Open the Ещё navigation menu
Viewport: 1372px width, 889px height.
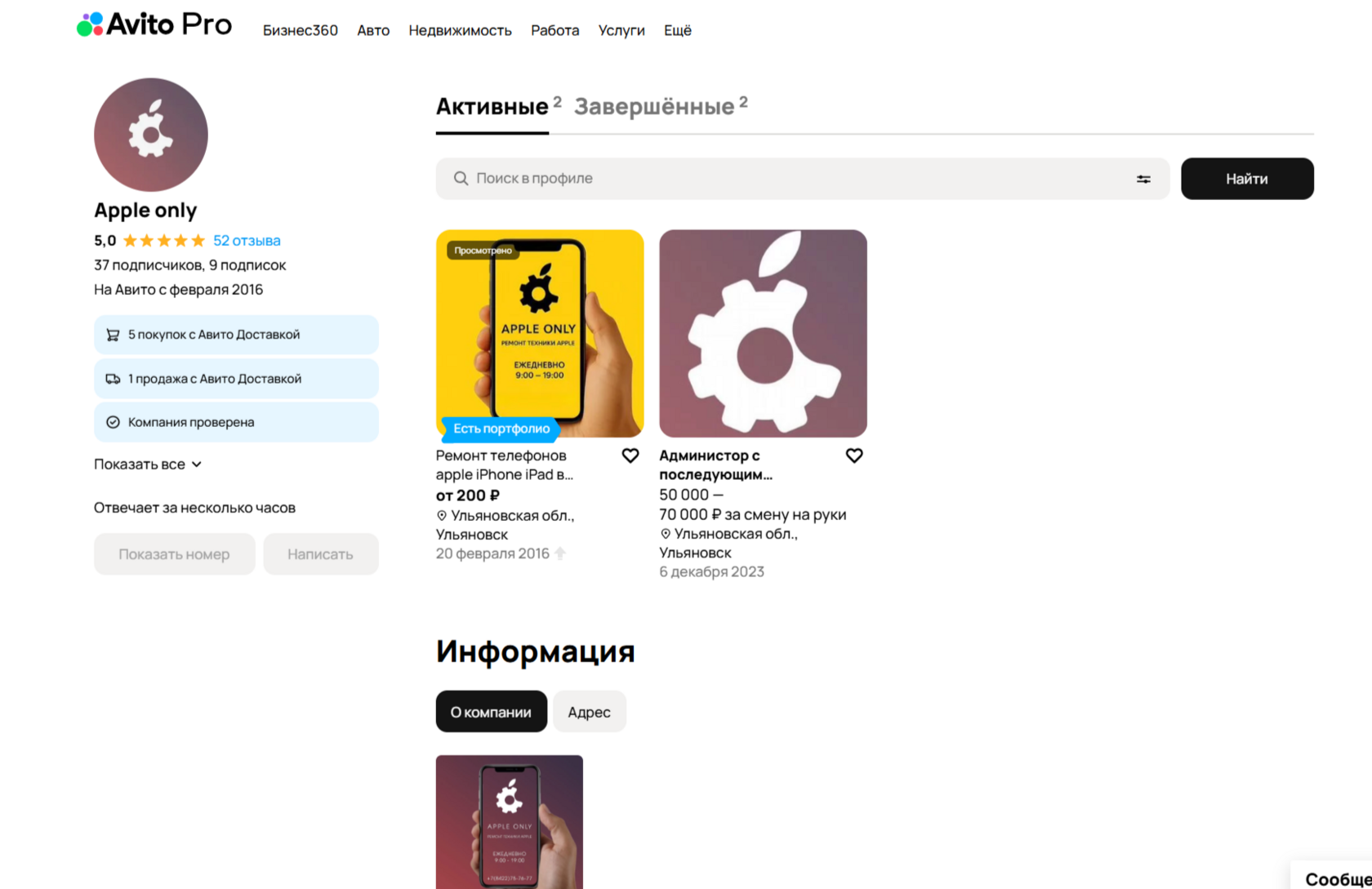pos(678,30)
